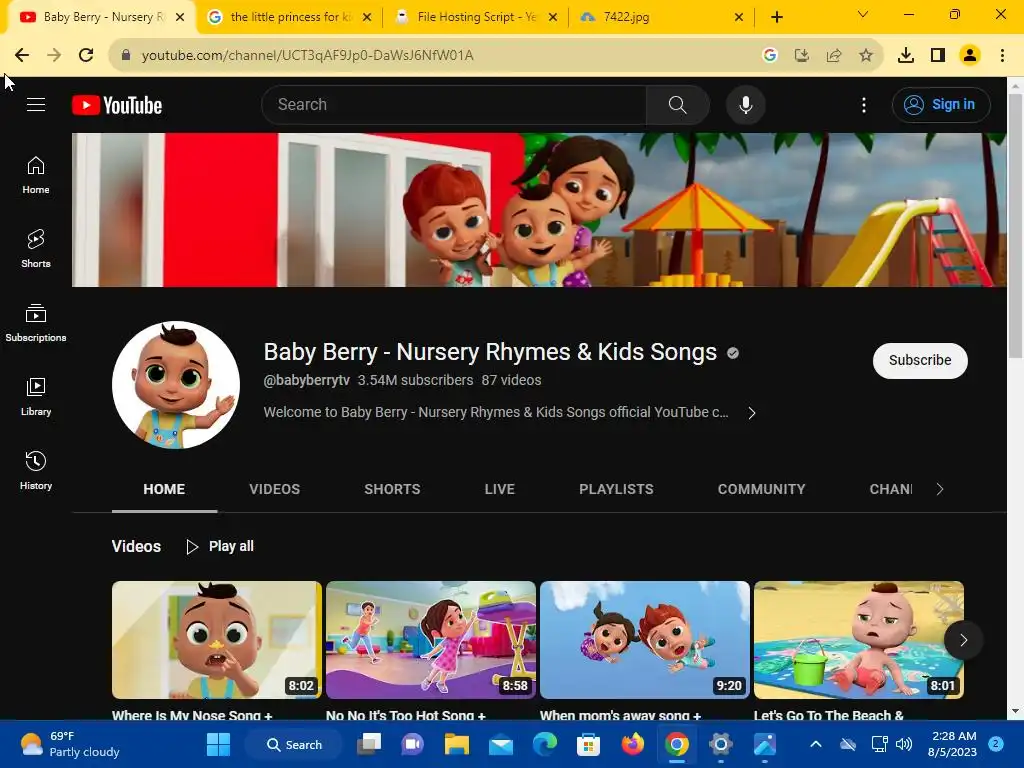Viewport: 1024px width, 768px height.
Task: View site information lock icon
Action: click(x=126, y=56)
